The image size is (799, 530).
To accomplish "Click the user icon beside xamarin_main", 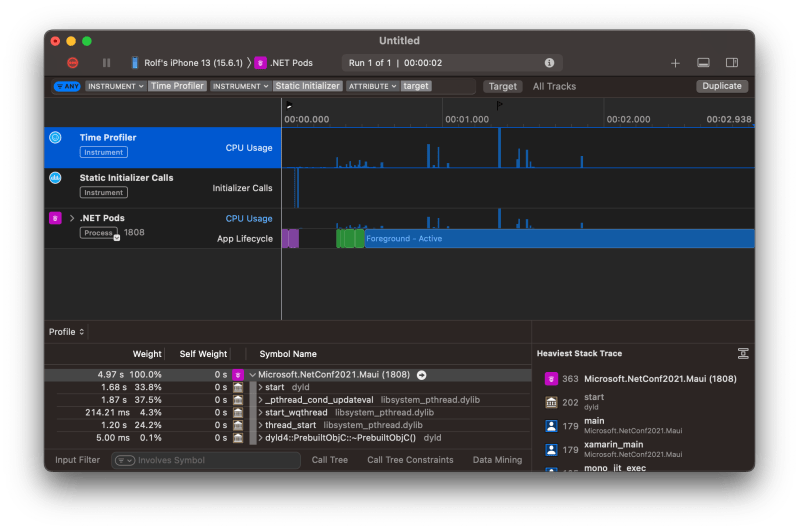I will [x=551, y=449].
